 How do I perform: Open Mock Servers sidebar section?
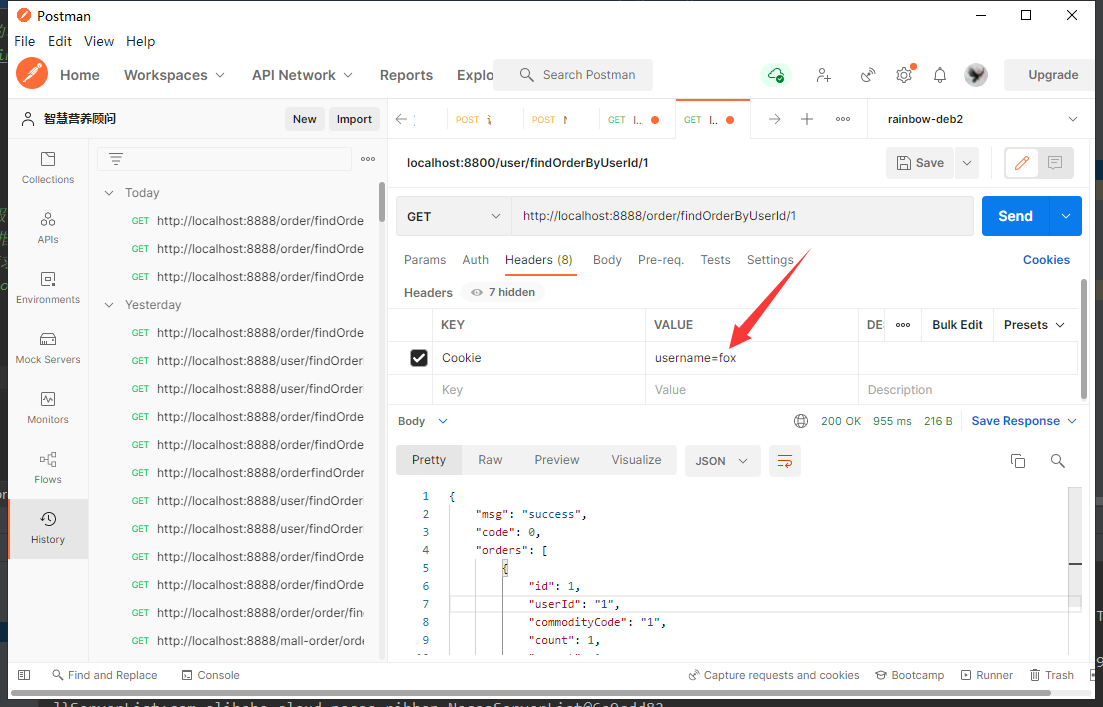click(x=48, y=348)
